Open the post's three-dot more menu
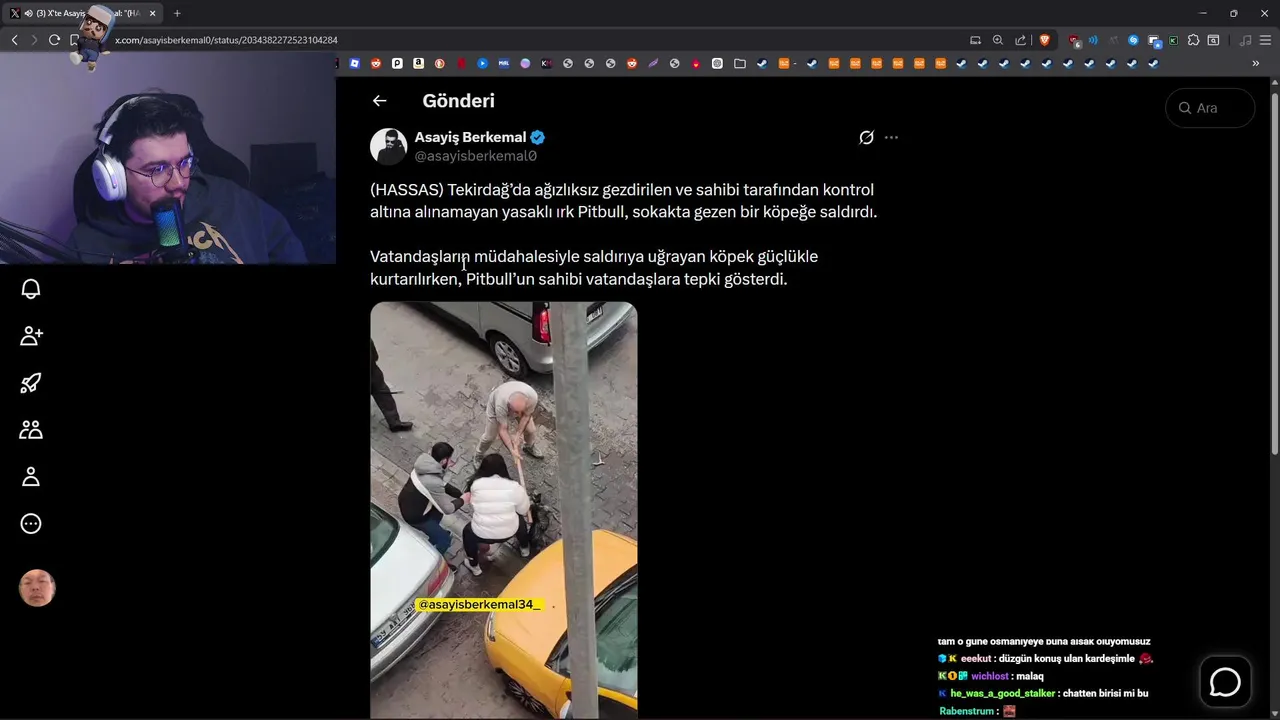 (x=891, y=138)
